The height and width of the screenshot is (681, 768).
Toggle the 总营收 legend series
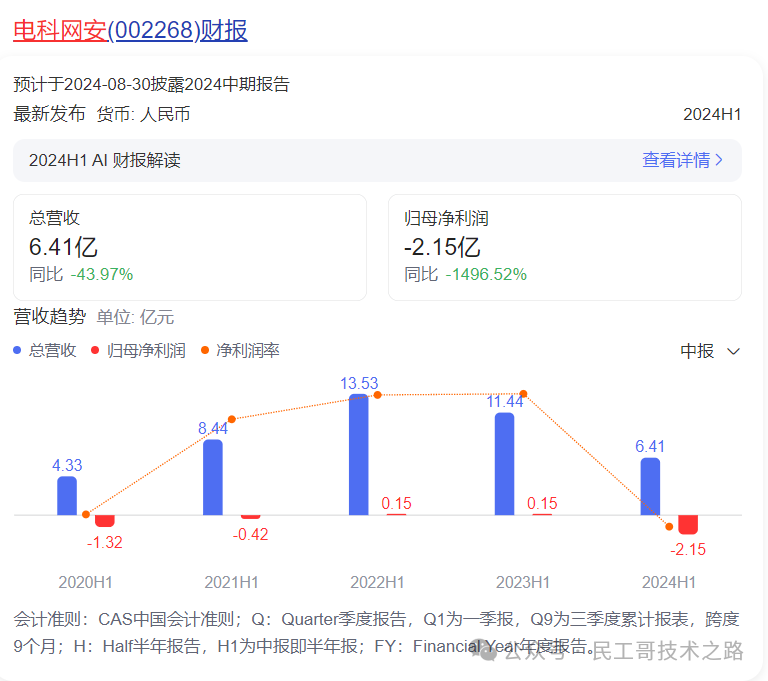45,350
